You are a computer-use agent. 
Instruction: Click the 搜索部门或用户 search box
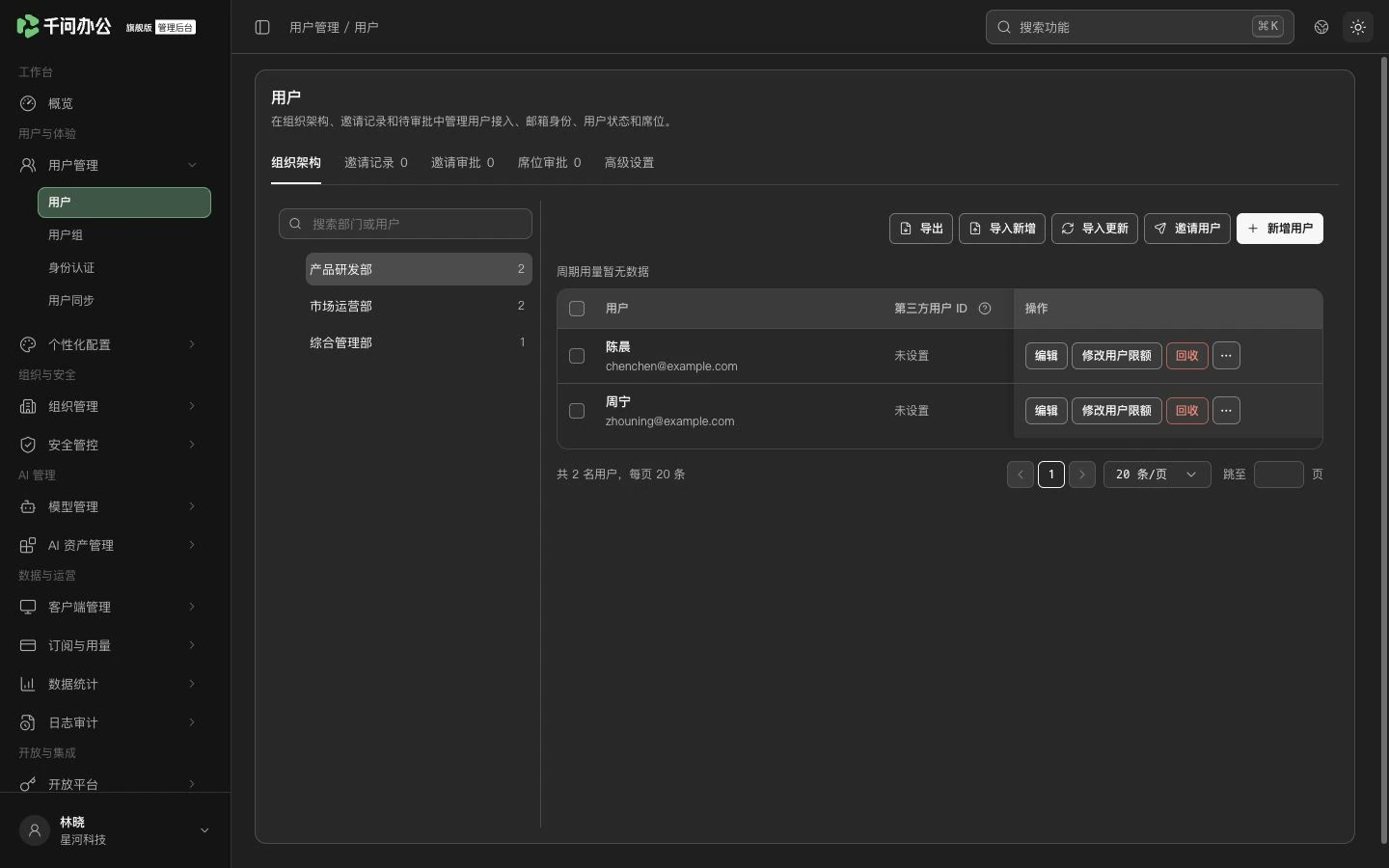click(405, 224)
